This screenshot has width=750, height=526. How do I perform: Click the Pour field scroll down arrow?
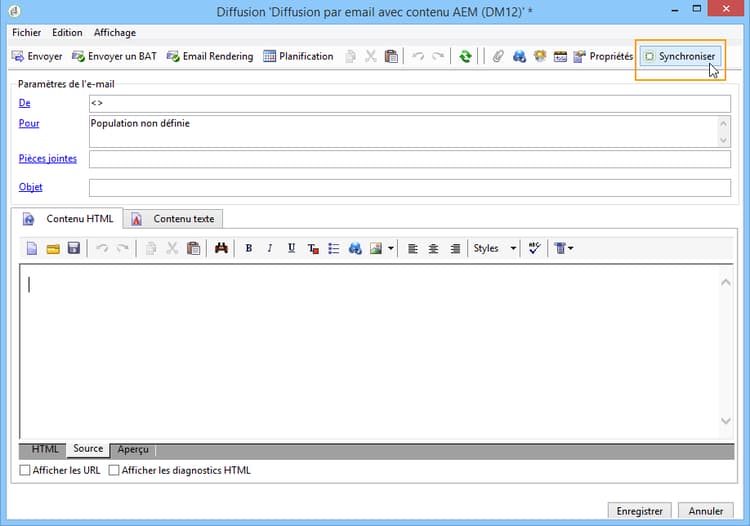click(723, 140)
